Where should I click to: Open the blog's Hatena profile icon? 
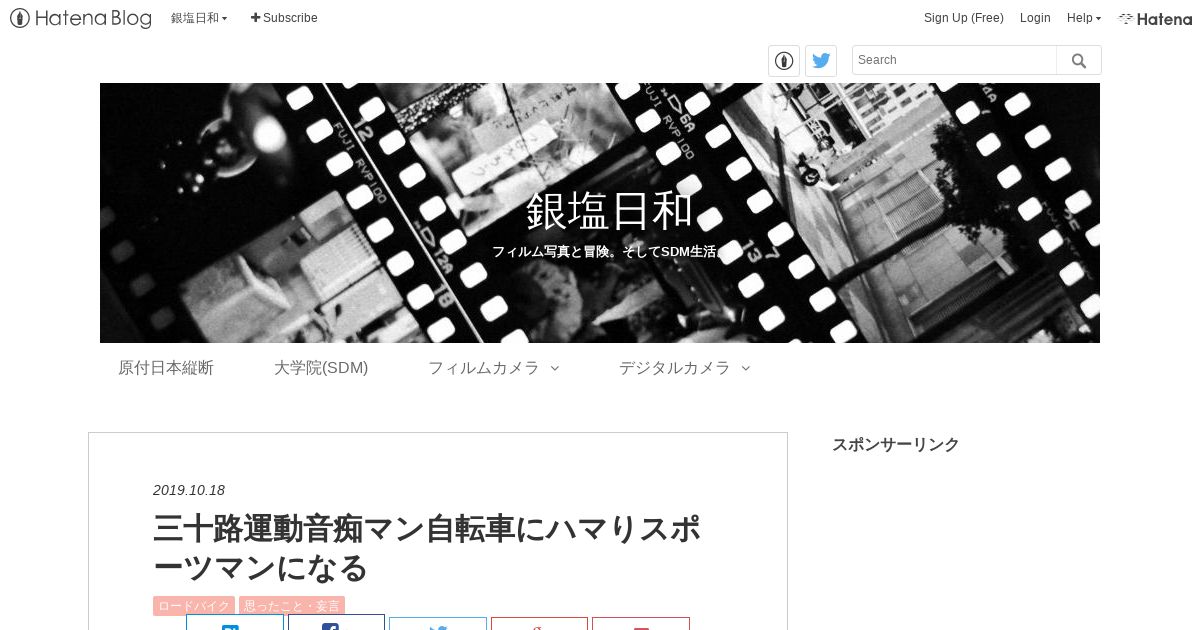pyautogui.click(x=784, y=60)
